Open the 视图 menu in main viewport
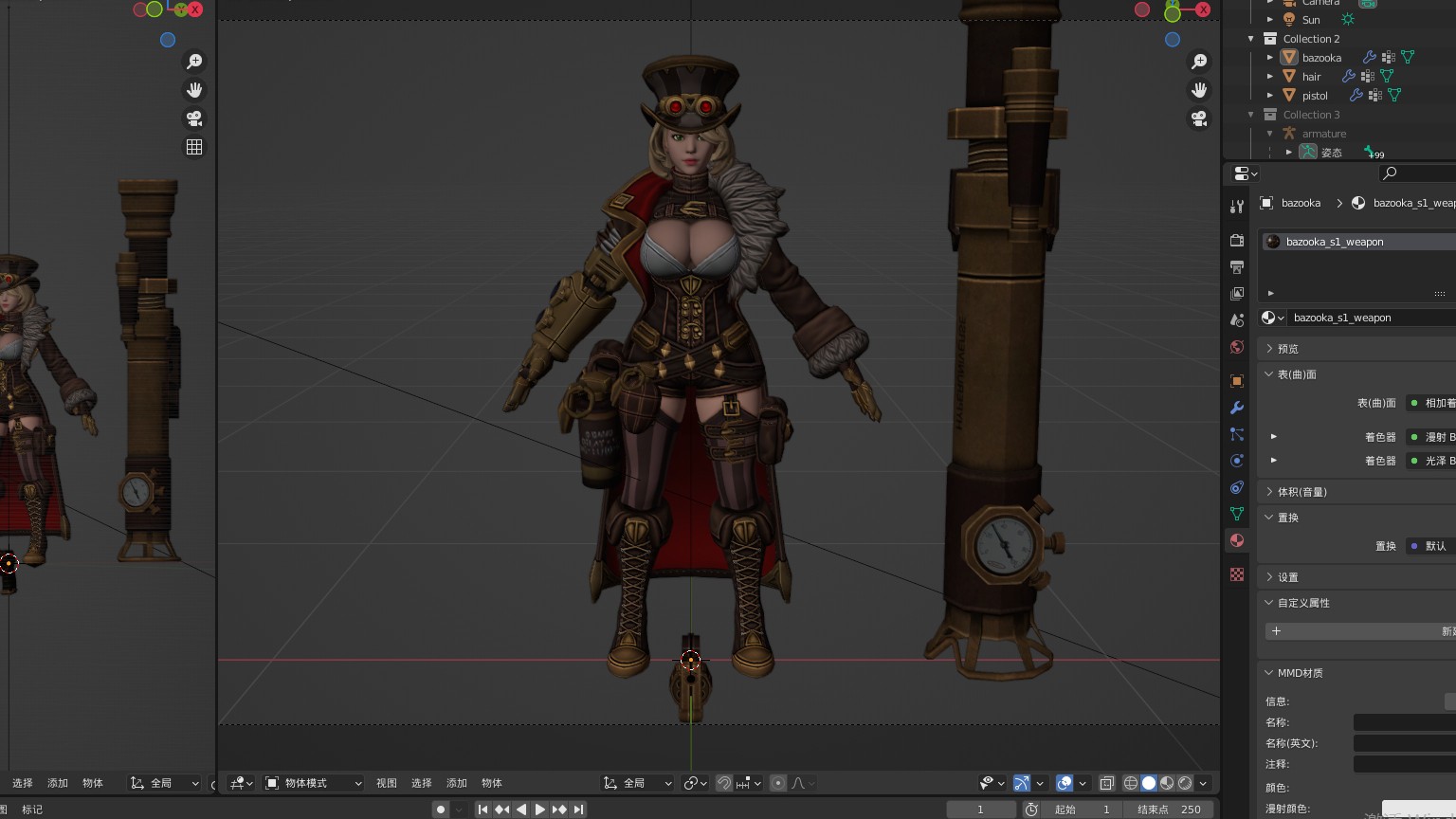This screenshot has height=819, width=1456. [387, 783]
